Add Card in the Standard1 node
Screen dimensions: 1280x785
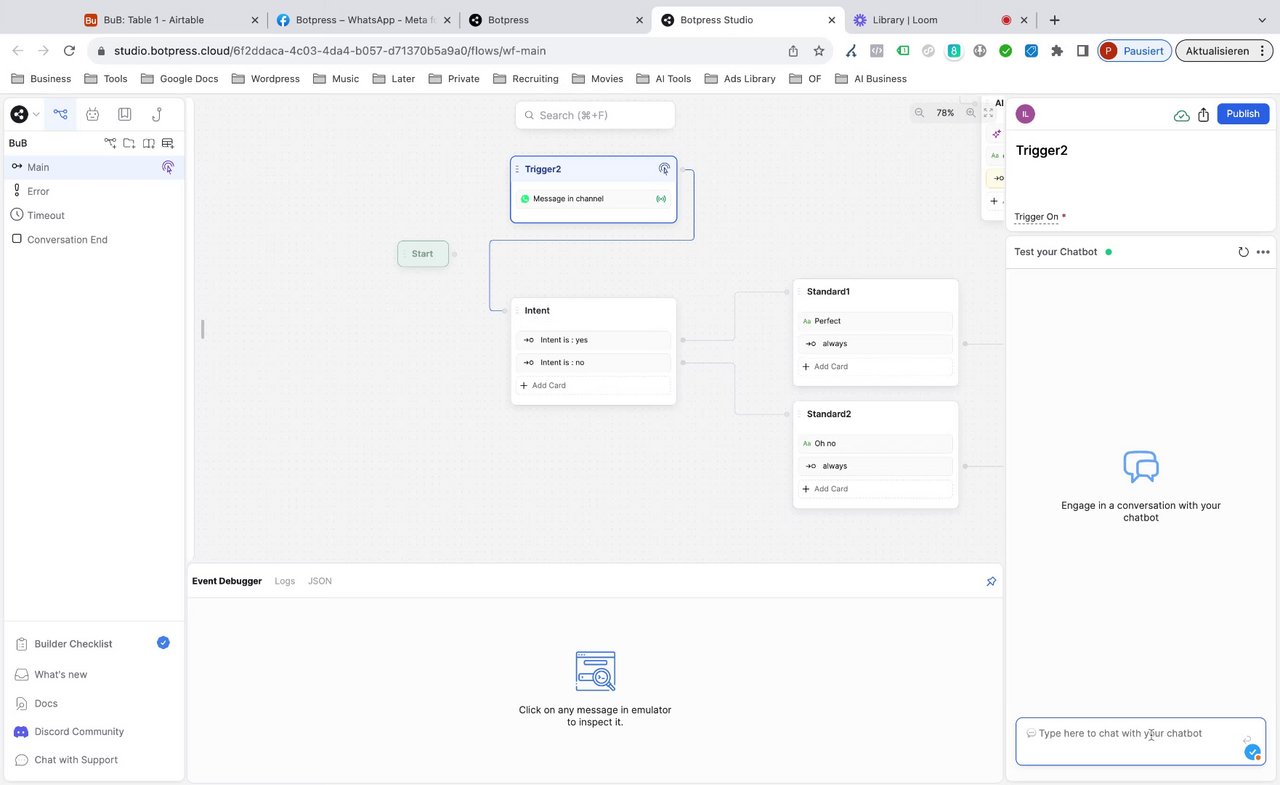click(875, 367)
